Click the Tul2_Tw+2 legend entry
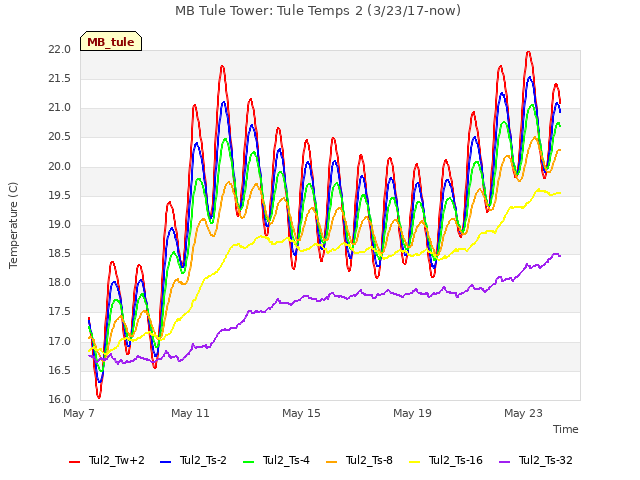Viewport: 640px width, 480px height. point(107,460)
